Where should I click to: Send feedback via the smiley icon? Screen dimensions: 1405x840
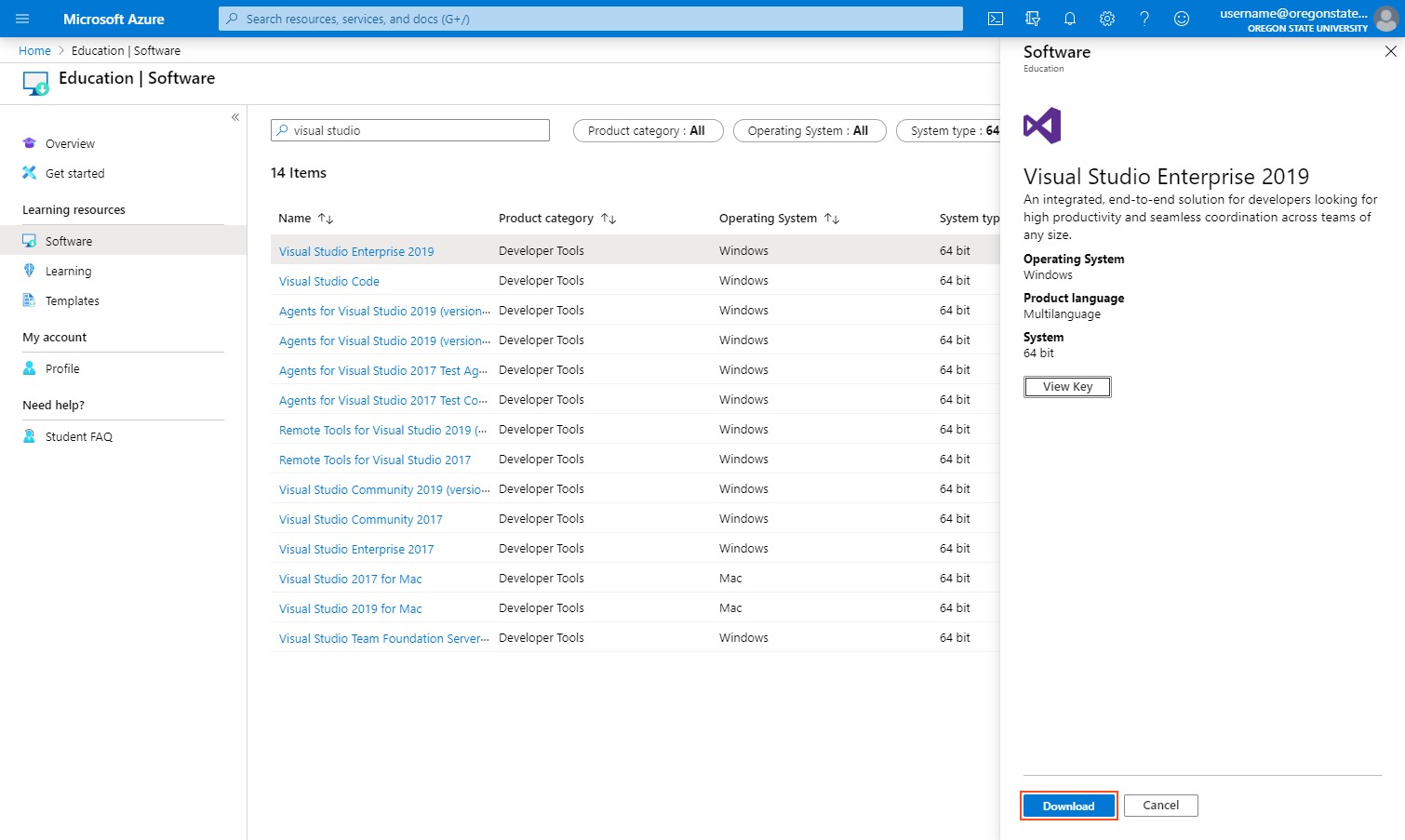point(1181,19)
